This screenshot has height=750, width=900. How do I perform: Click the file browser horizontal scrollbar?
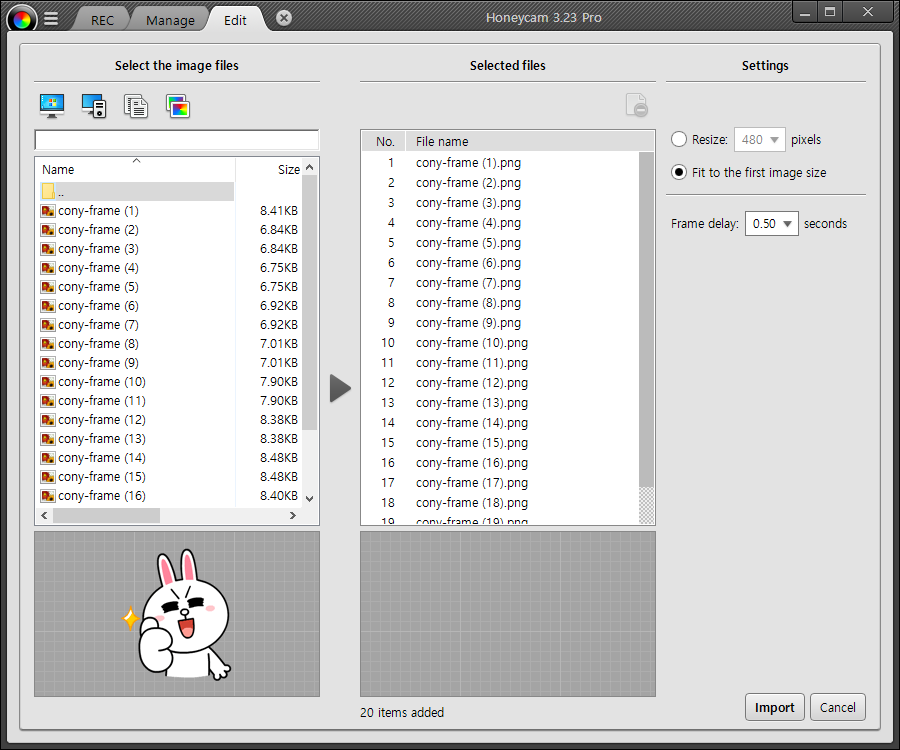point(106,516)
